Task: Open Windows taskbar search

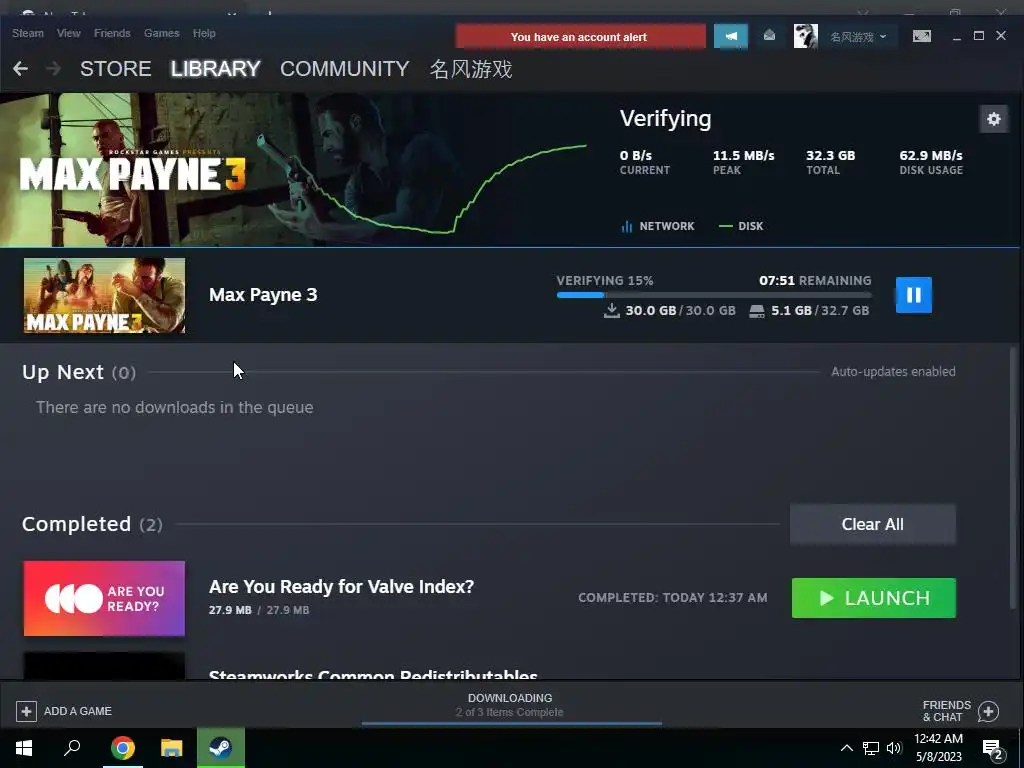Action: (x=72, y=748)
